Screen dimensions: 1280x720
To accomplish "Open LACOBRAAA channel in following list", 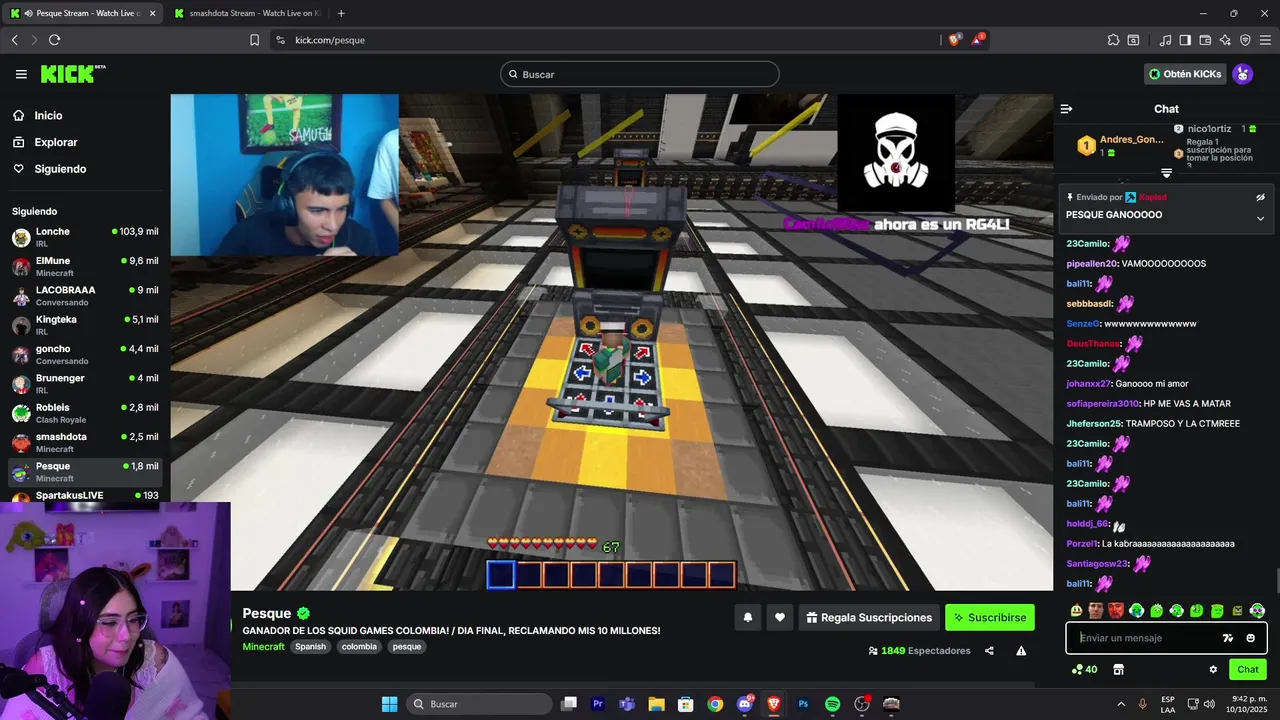I will click(x=84, y=296).
